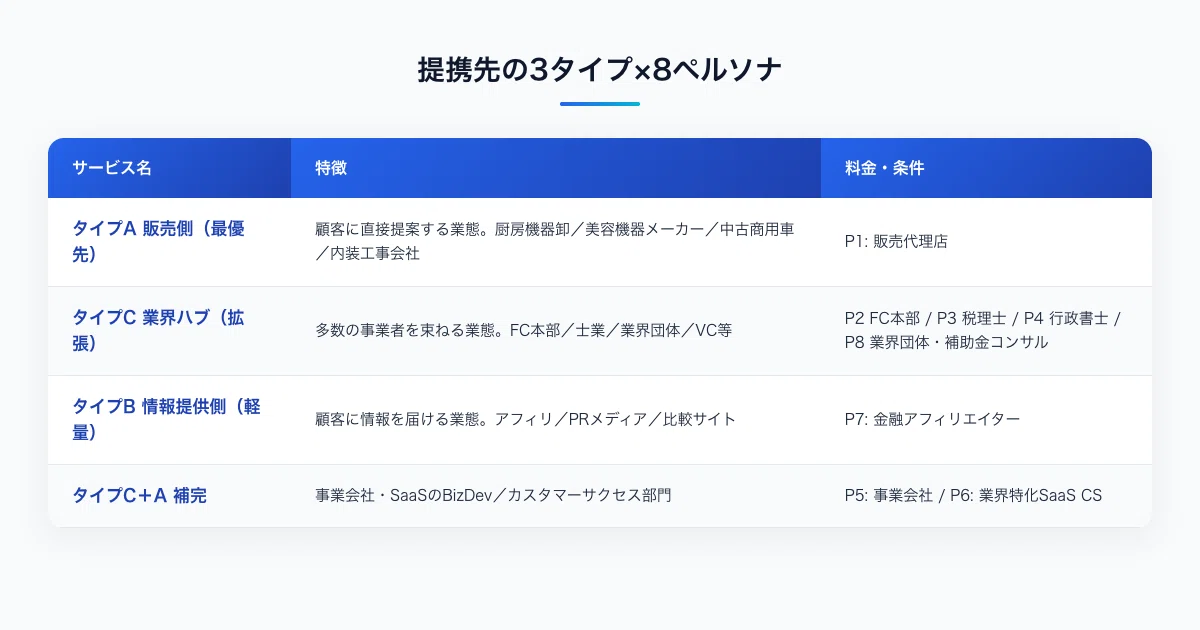Image resolution: width=1200 pixels, height=630 pixels.
Task: Click the P2 FC本部 / P3 税理士 cell
Action: point(984,330)
